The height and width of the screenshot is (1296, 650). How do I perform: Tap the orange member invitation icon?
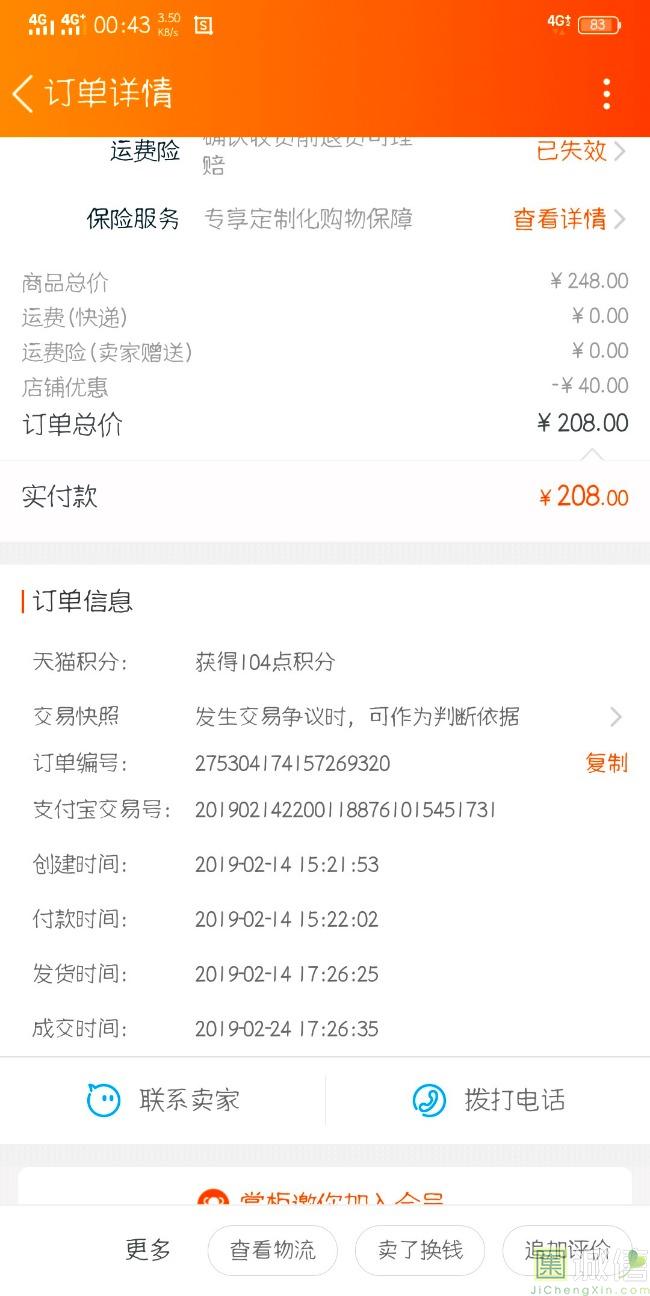pos(212,1198)
